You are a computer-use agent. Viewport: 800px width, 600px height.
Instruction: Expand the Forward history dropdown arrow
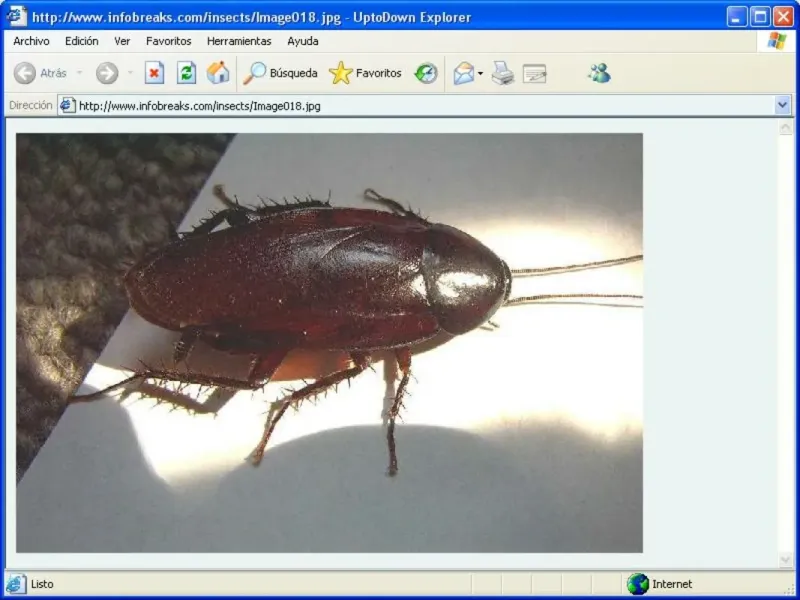129,73
